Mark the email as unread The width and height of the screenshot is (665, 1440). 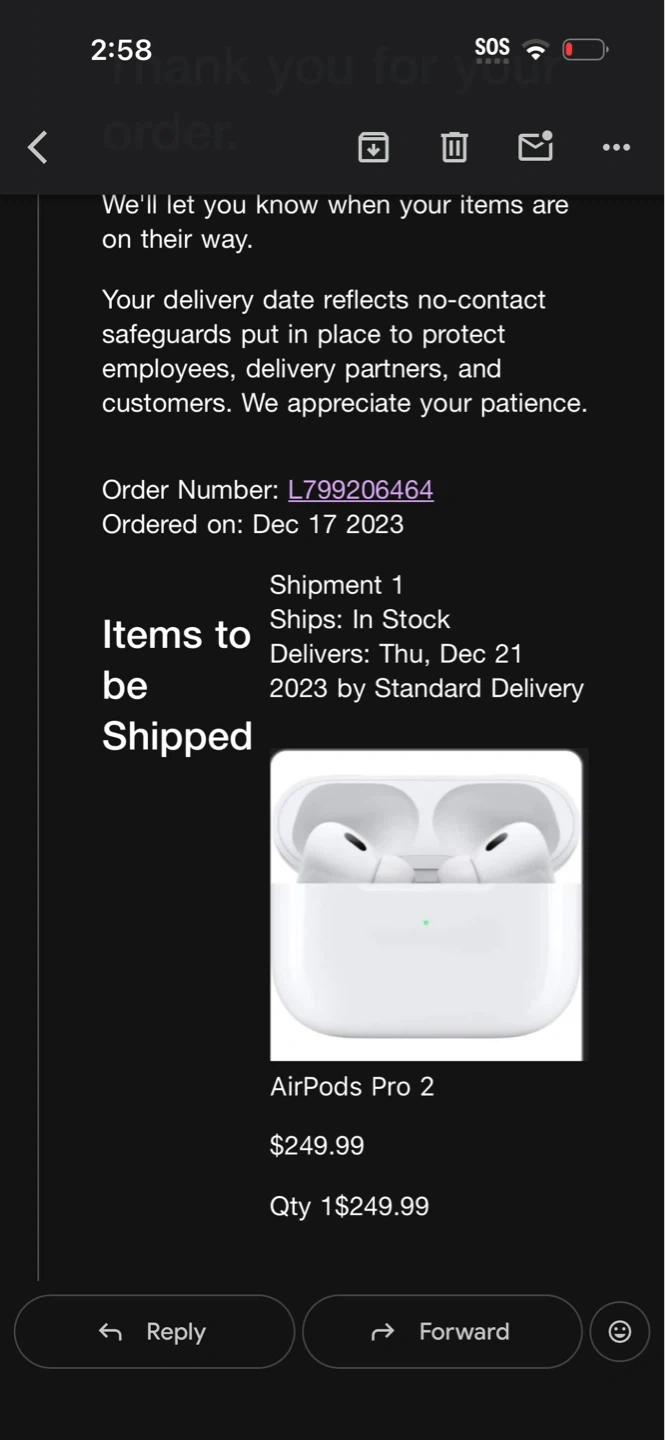click(536, 147)
